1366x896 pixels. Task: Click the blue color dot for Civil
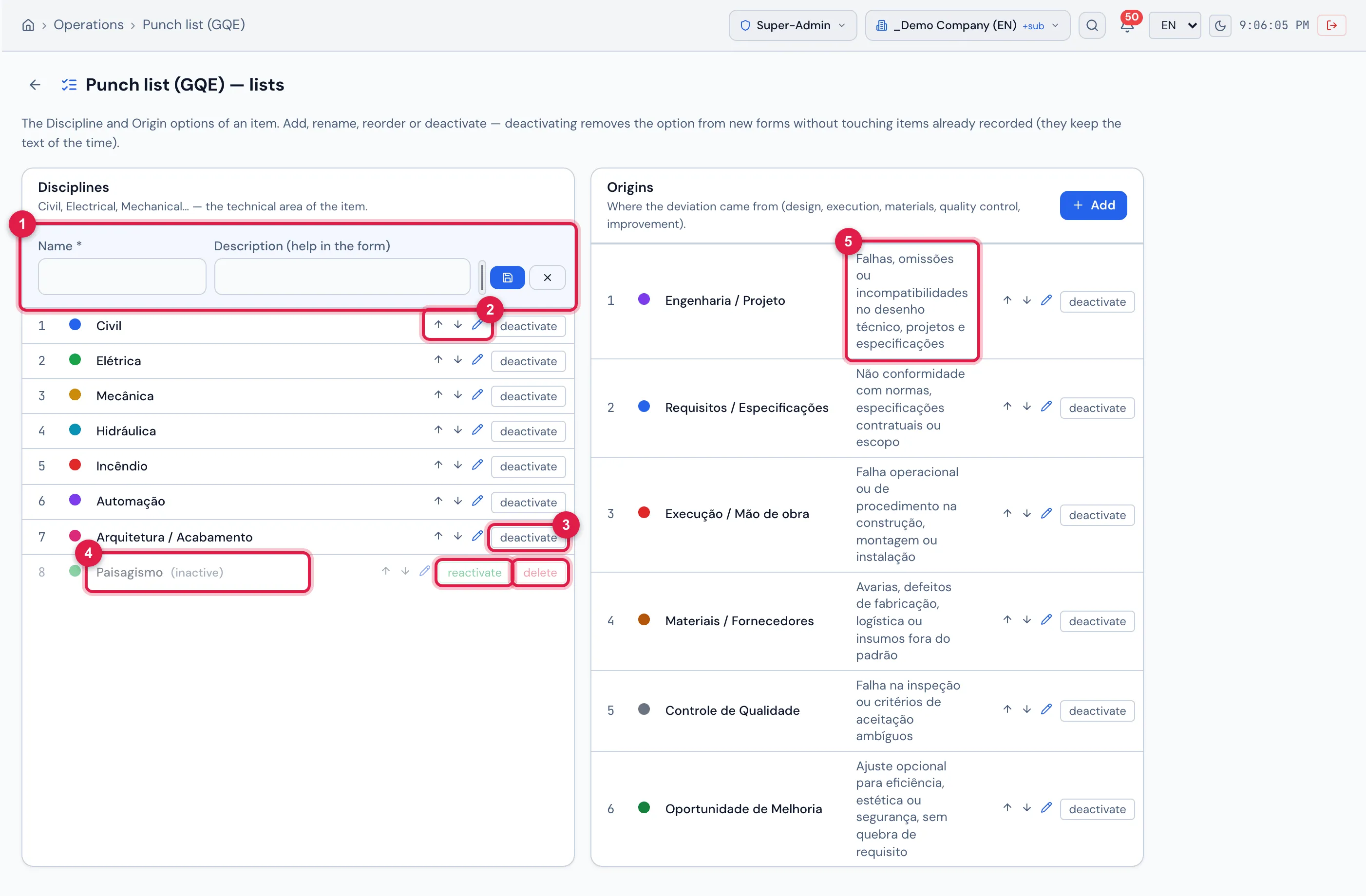75,325
